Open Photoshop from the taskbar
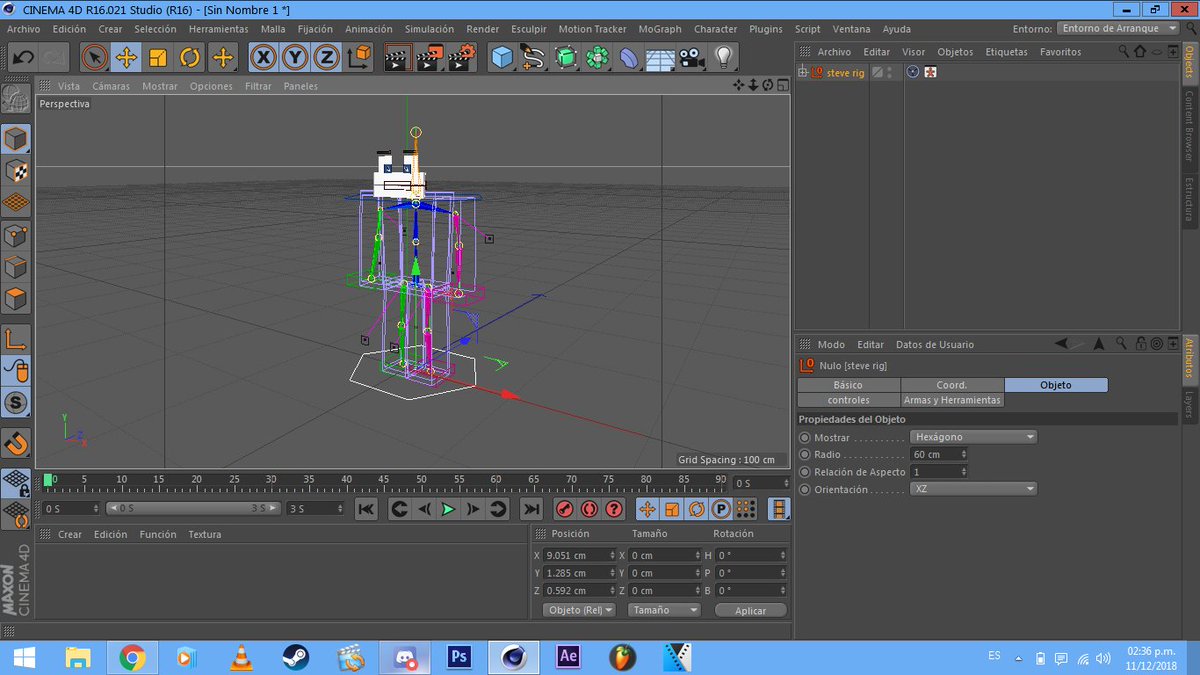The width and height of the screenshot is (1200, 675). point(459,657)
